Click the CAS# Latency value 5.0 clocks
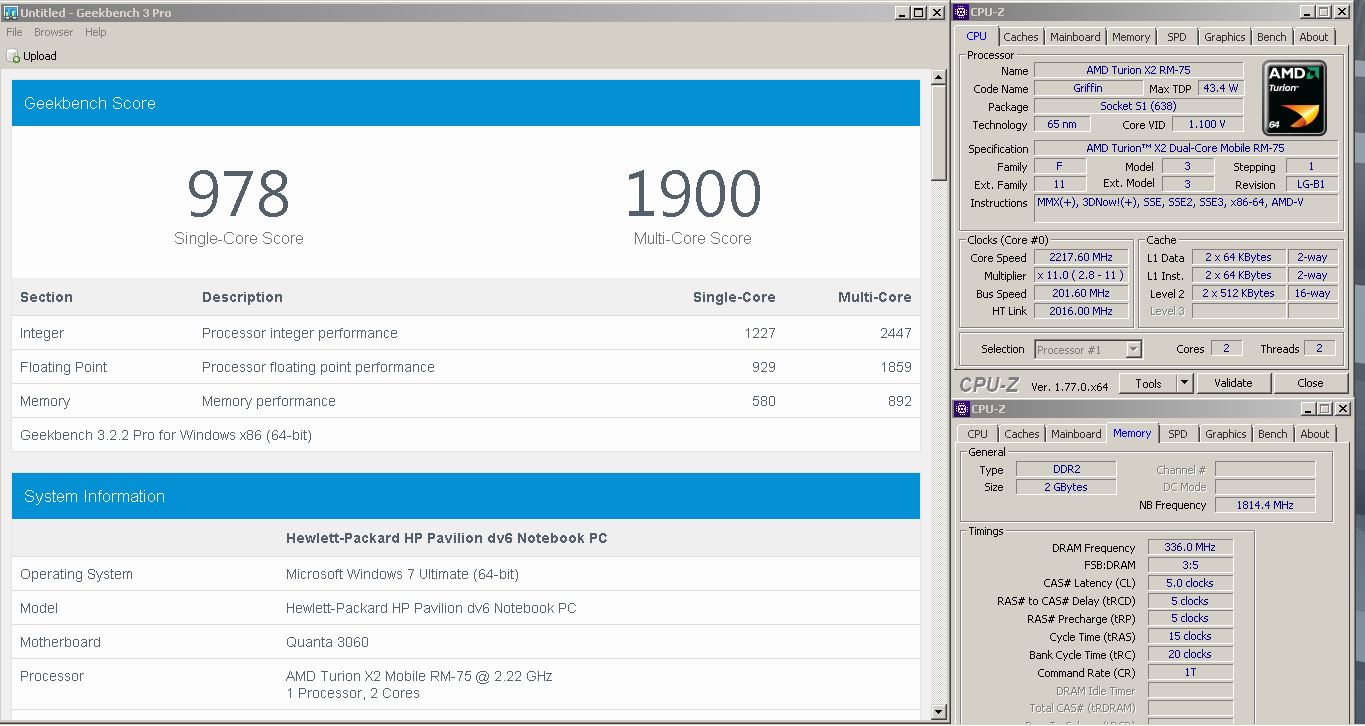This screenshot has height=726, width=1365. pos(1190,583)
